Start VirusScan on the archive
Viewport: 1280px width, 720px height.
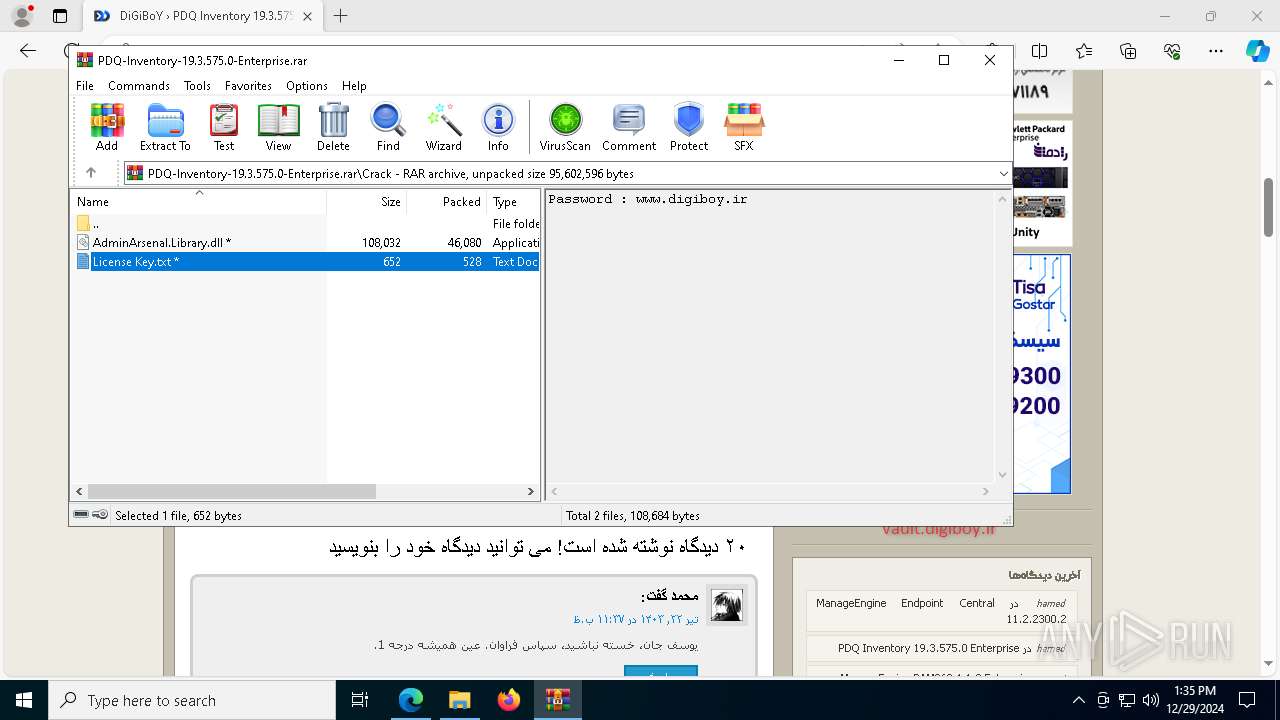click(x=565, y=127)
